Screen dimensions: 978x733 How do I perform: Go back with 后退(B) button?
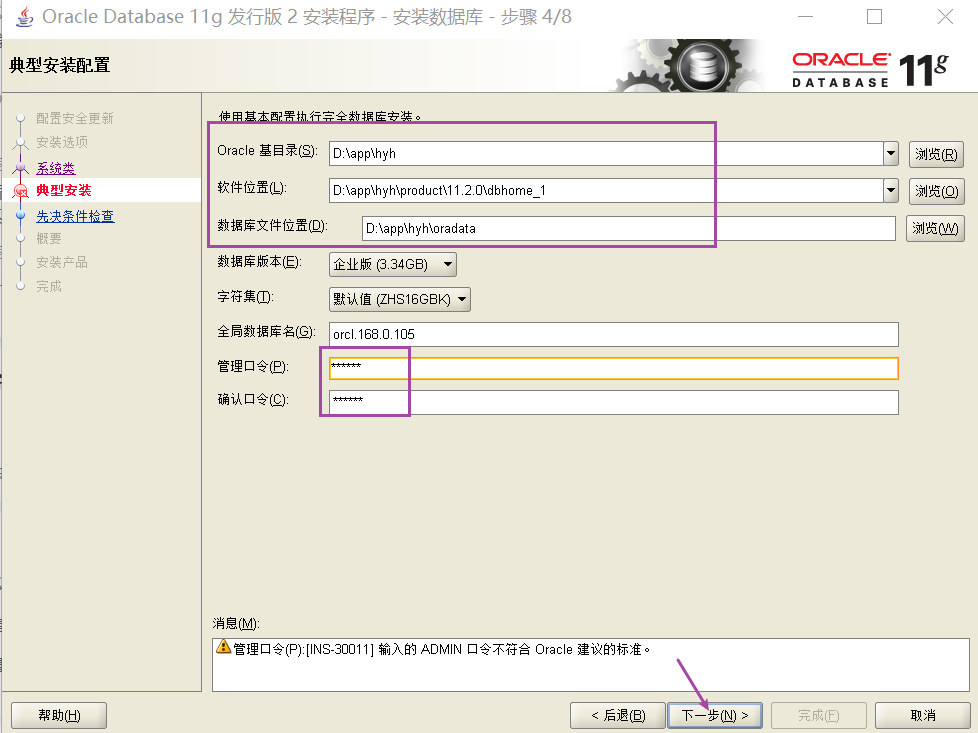click(617, 715)
